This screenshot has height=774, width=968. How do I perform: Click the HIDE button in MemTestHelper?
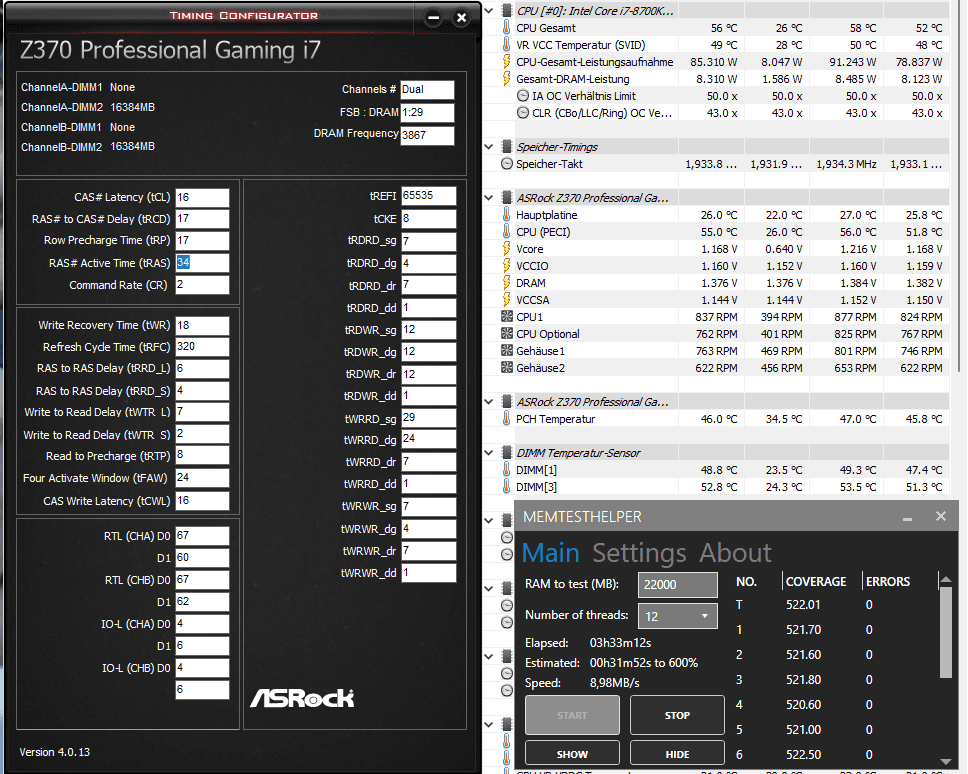[677, 754]
